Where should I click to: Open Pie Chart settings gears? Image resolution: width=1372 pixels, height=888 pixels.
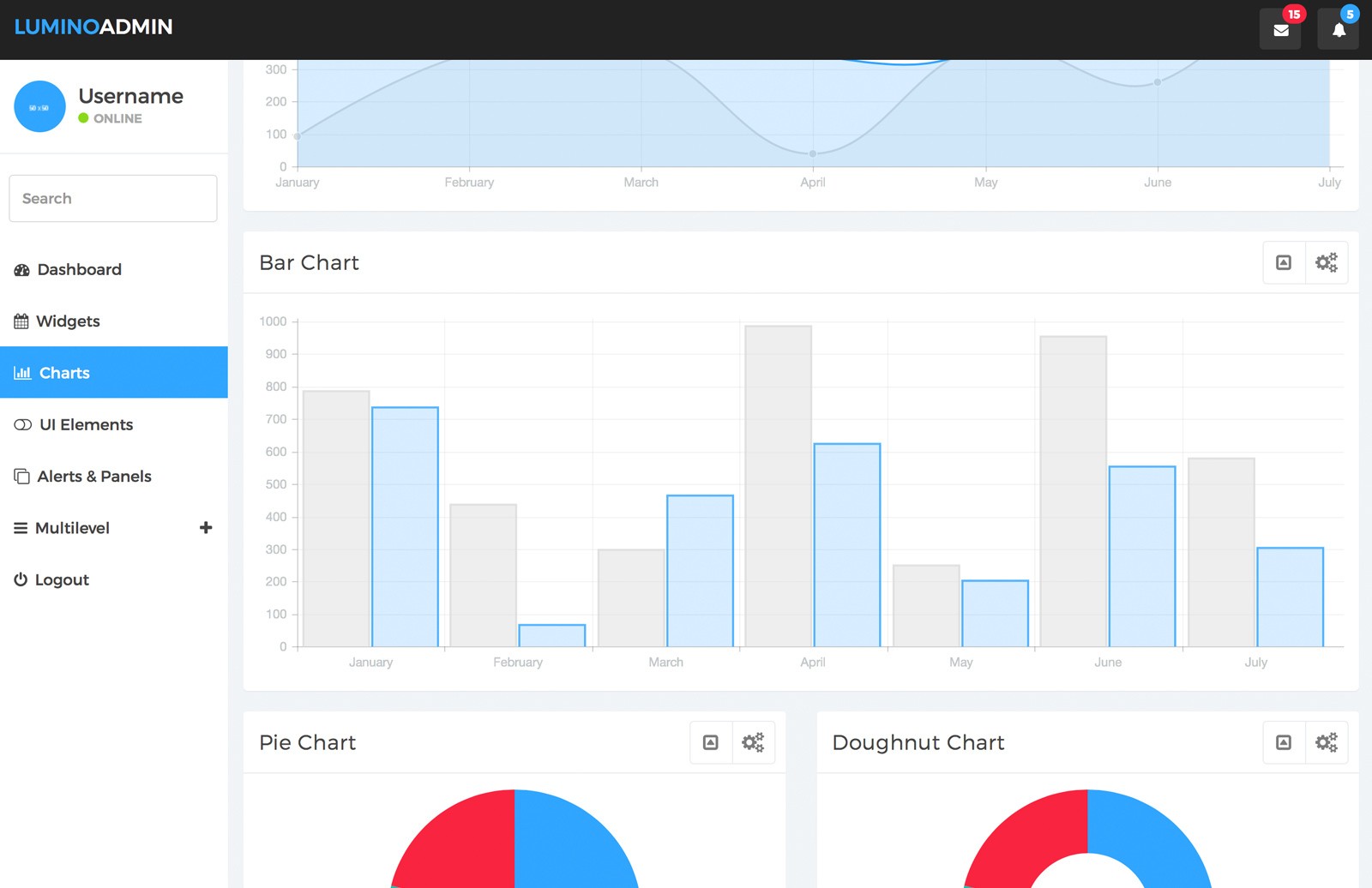753,742
